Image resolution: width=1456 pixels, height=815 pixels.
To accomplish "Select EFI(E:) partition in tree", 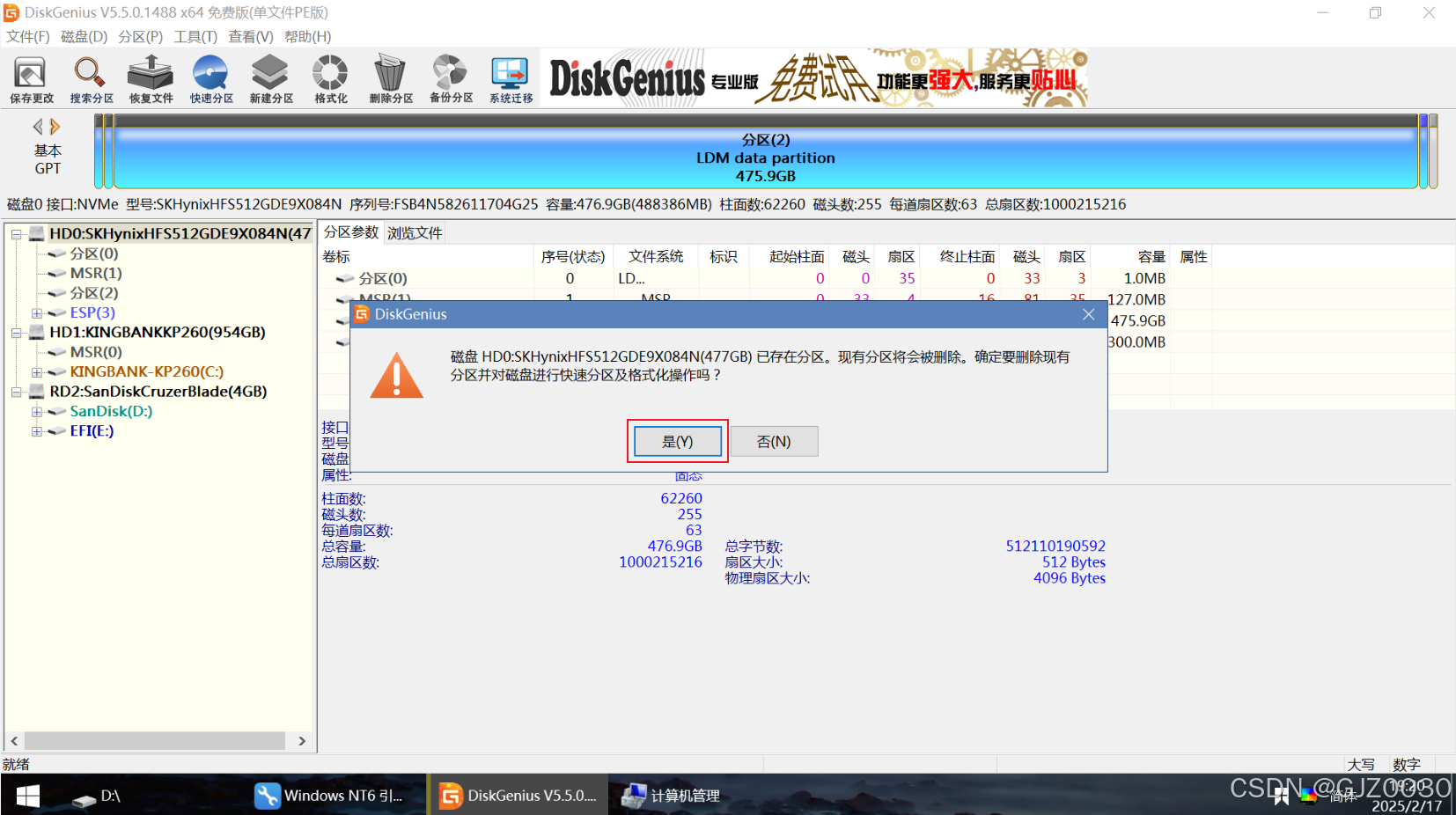I will tap(92, 430).
